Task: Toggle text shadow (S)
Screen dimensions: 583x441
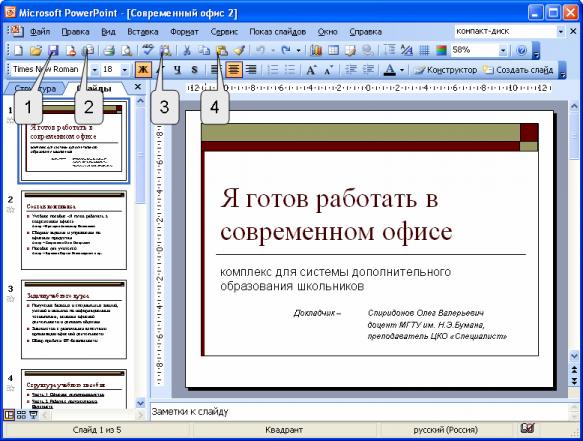Action: (194, 70)
